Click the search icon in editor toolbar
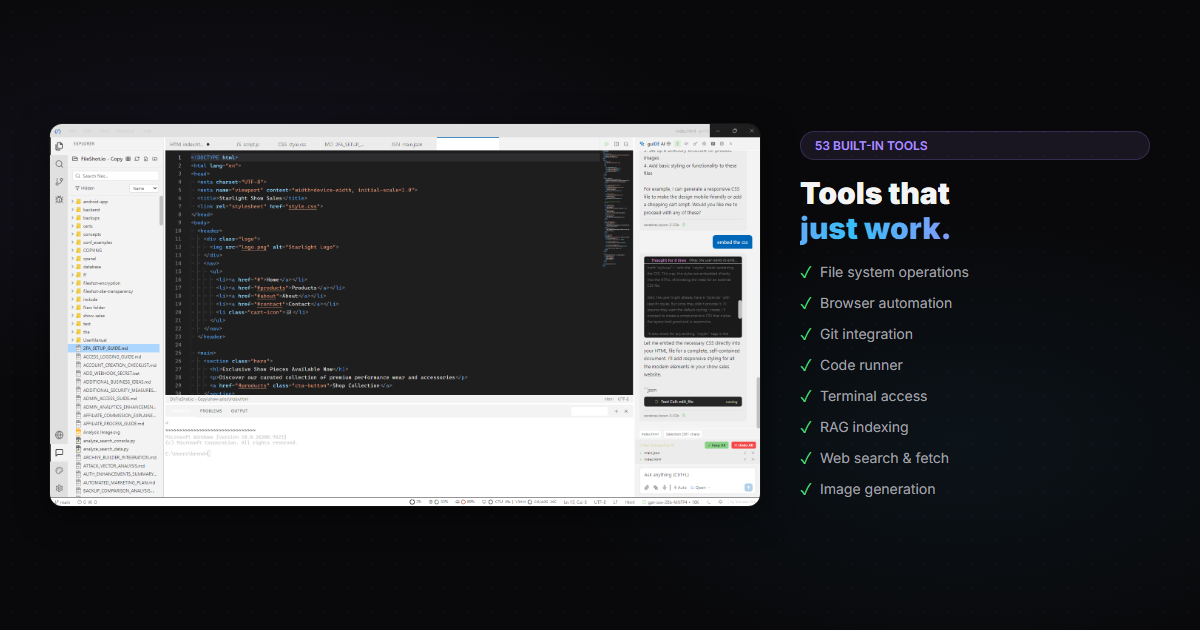 pyautogui.click(x=626, y=144)
